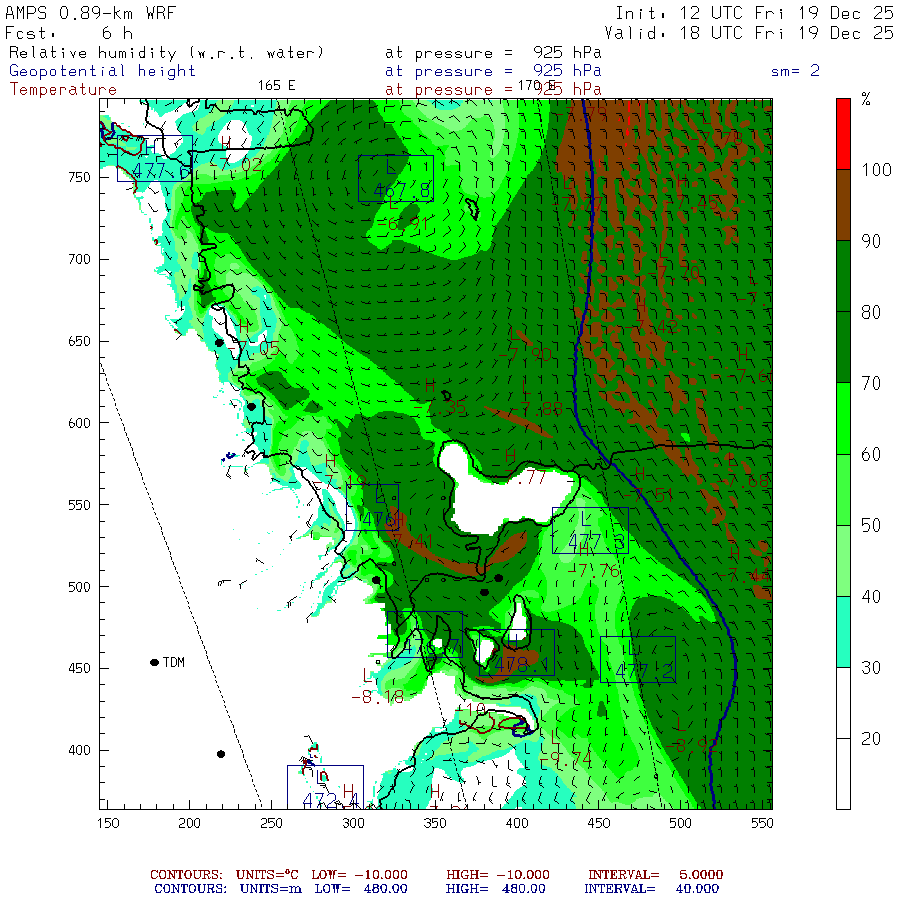Click the horizontal axis tick label '300'
900x900 pixels.
(353, 824)
